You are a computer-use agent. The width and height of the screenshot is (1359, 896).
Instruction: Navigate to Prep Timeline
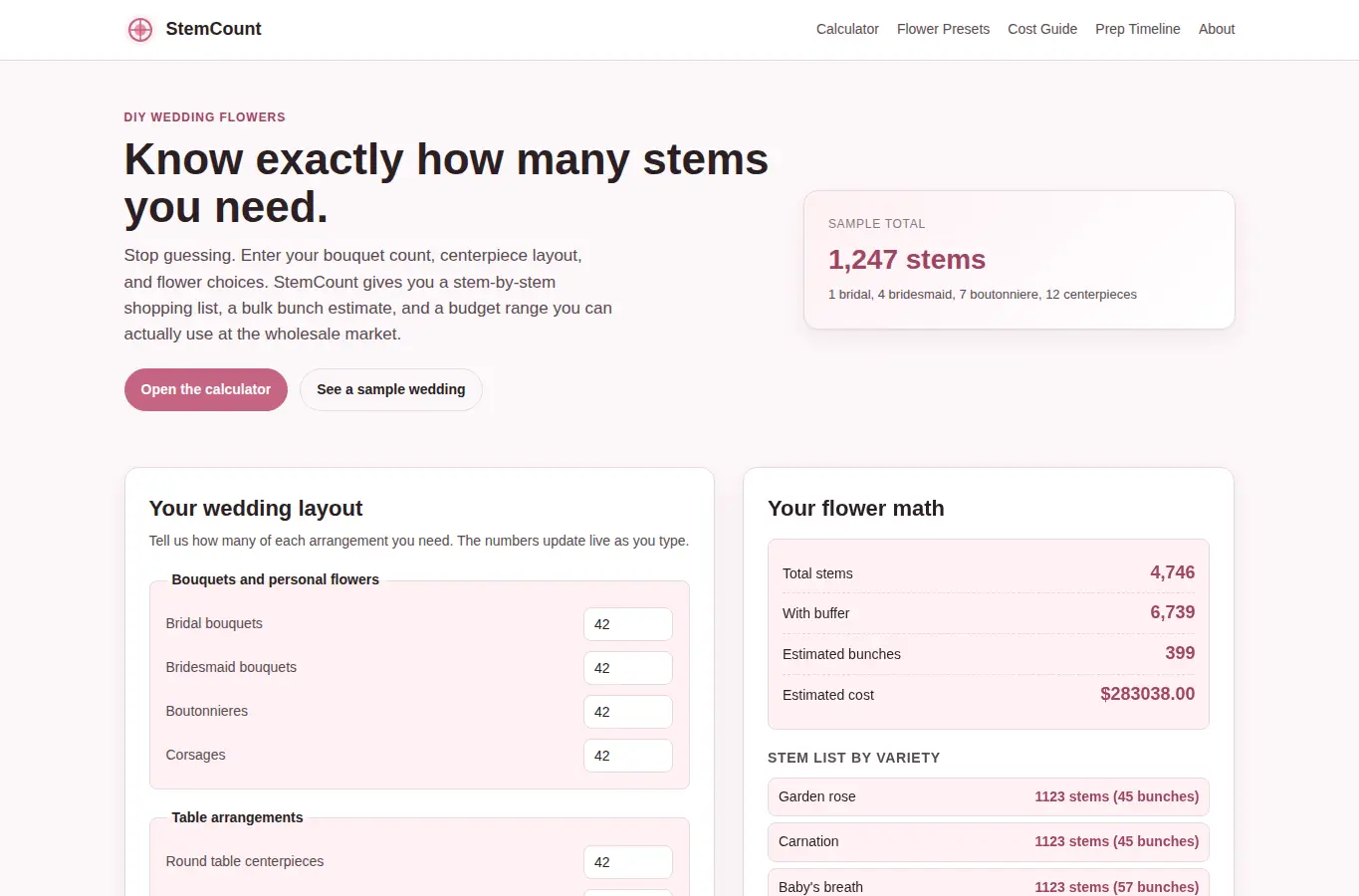1138,29
